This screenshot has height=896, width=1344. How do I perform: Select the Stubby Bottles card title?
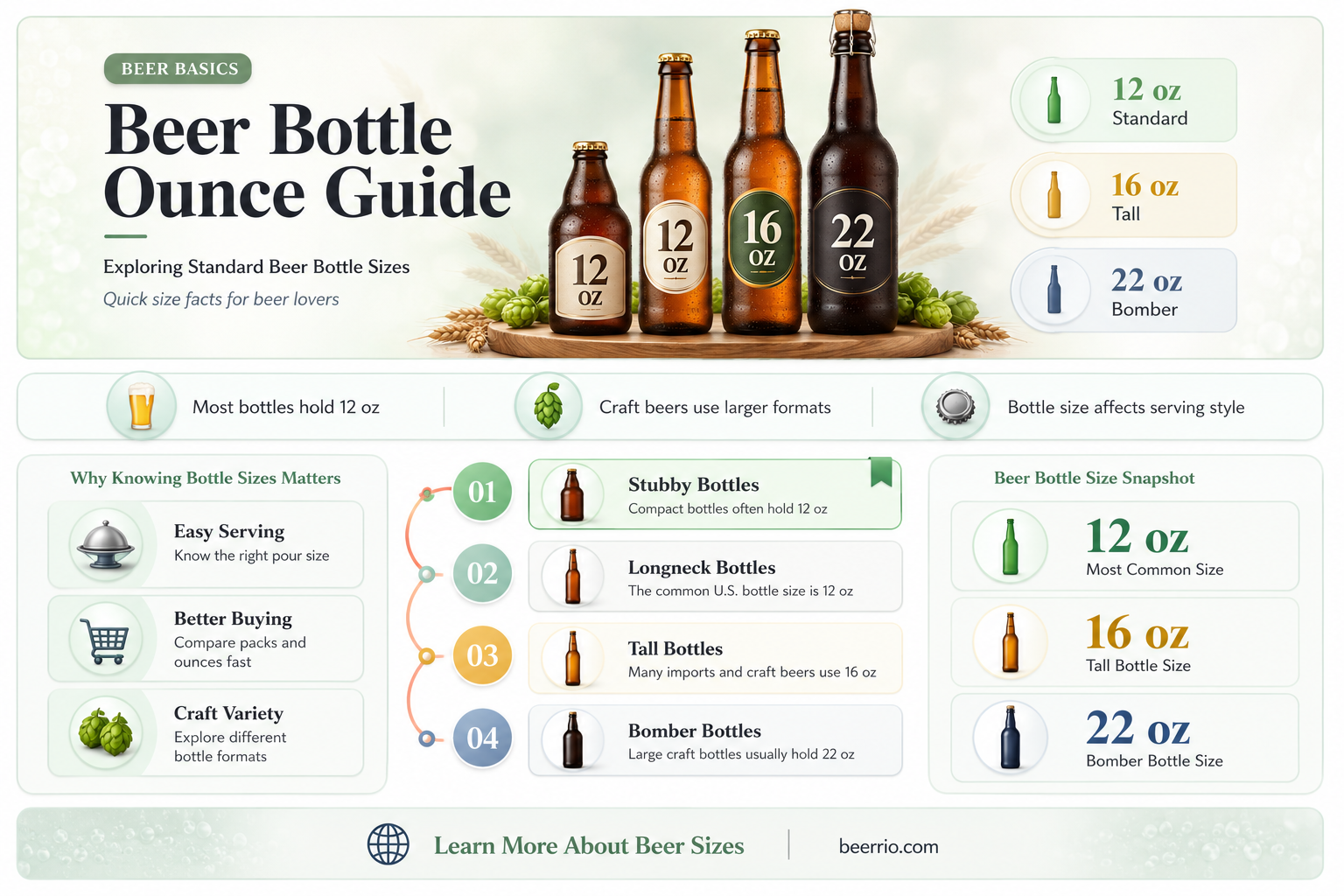[694, 485]
